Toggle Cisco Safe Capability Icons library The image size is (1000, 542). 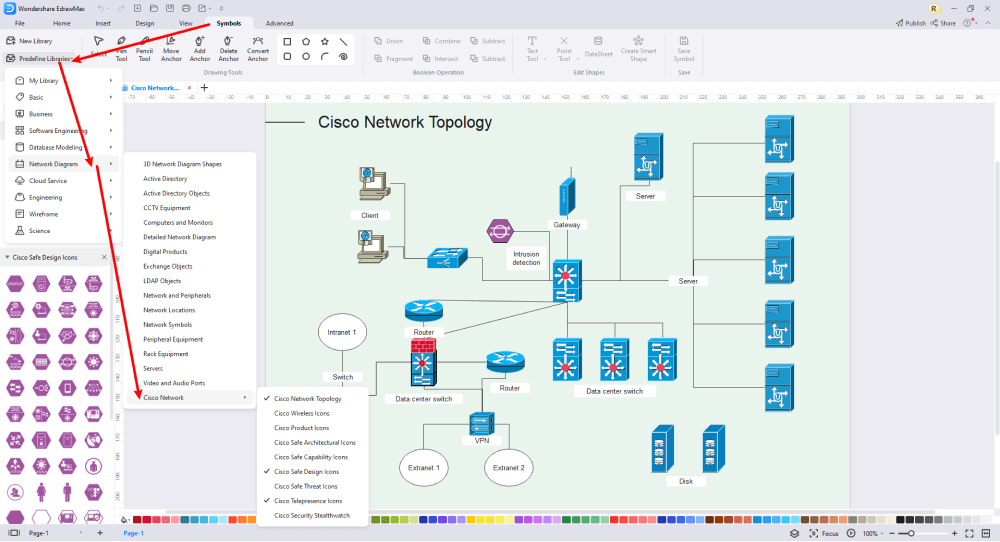[x=312, y=457]
